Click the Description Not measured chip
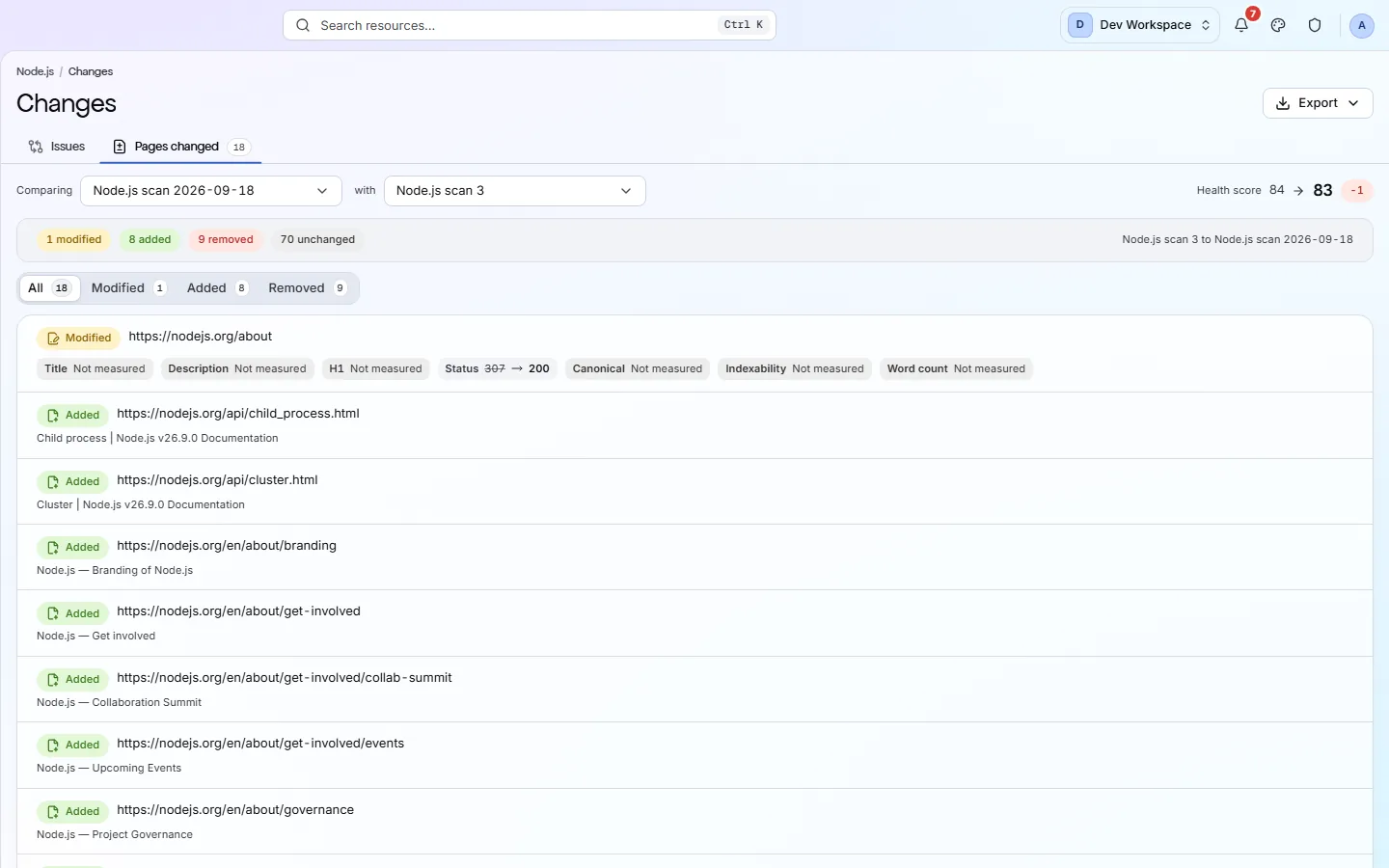Image resolution: width=1389 pixels, height=868 pixels. [x=237, y=369]
